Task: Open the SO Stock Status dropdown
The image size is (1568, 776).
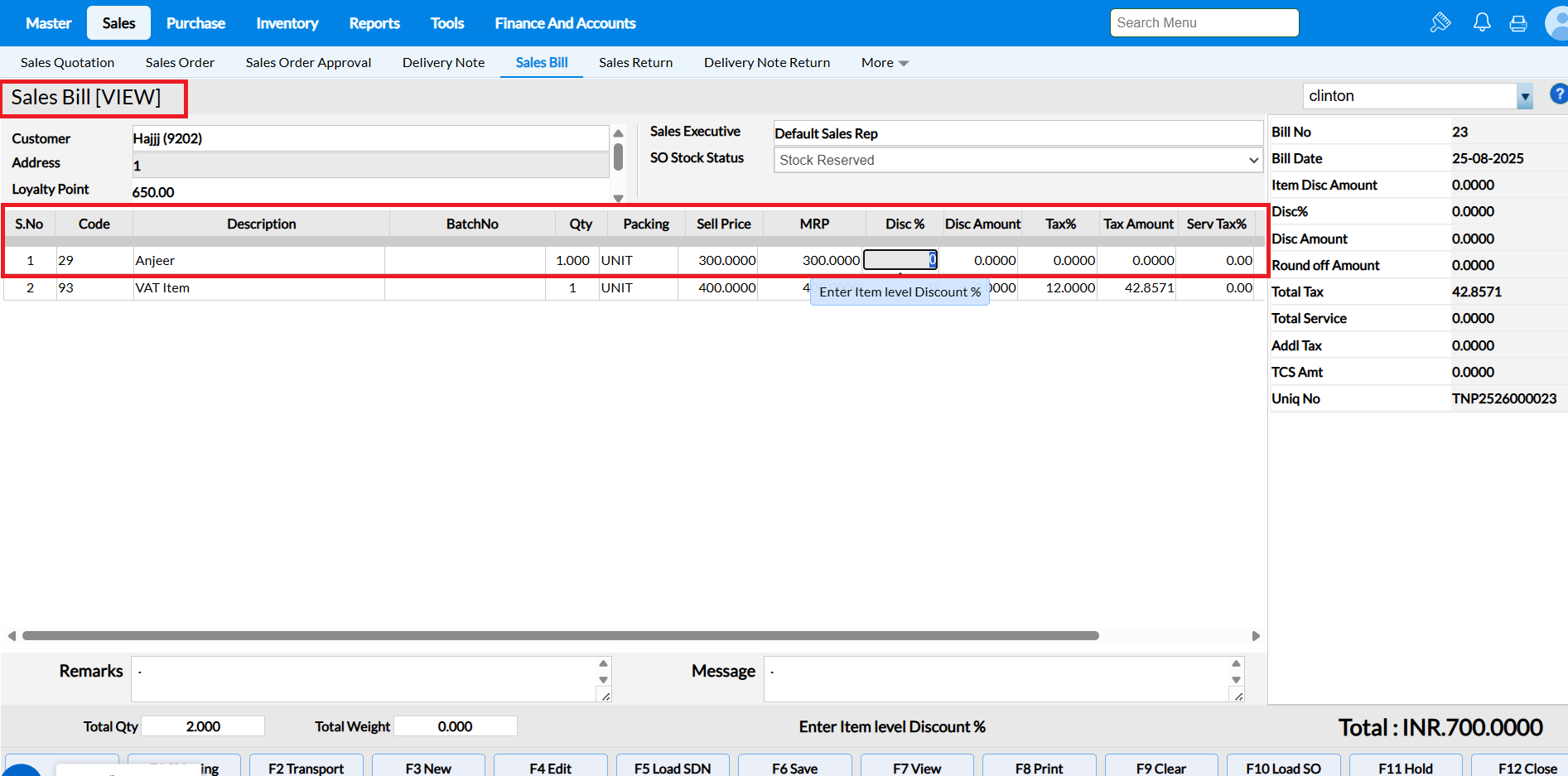Action: click(x=1017, y=160)
